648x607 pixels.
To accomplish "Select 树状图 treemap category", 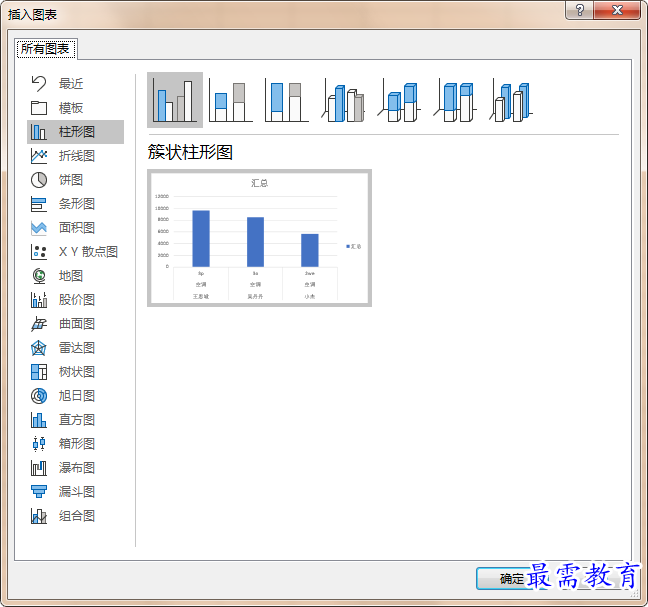I will click(x=75, y=372).
